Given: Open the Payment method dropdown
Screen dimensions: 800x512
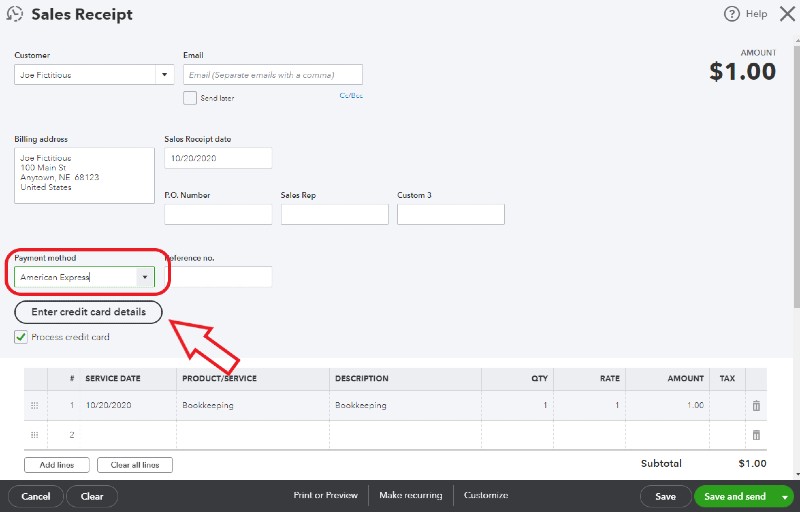Looking at the screenshot, I should [145, 277].
